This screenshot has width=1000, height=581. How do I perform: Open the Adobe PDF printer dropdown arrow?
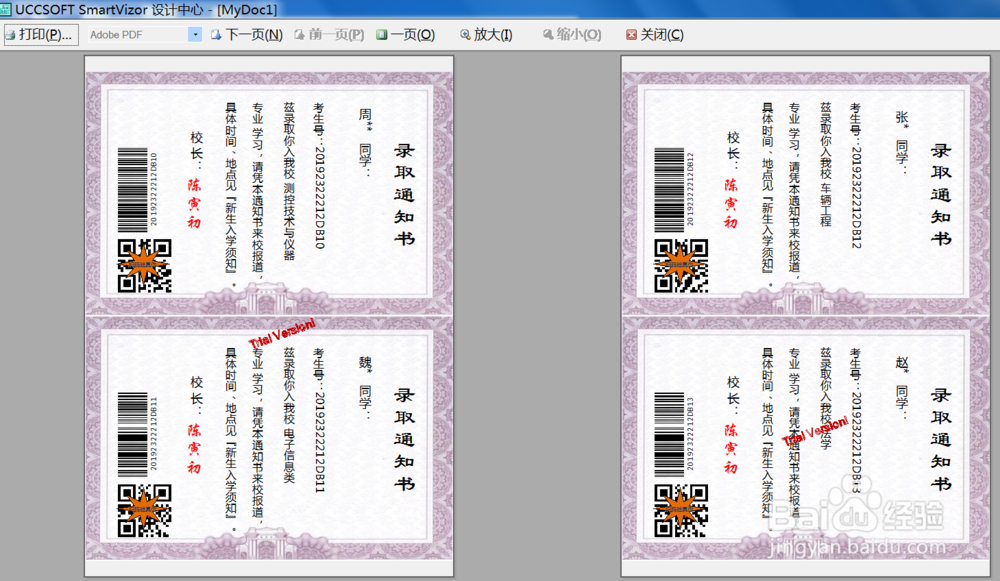[x=195, y=34]
